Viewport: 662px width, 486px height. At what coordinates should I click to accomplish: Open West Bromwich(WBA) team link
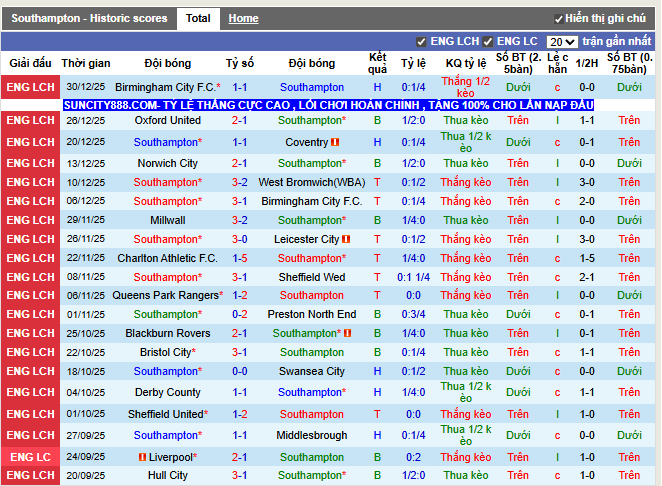tap(312, 182)
